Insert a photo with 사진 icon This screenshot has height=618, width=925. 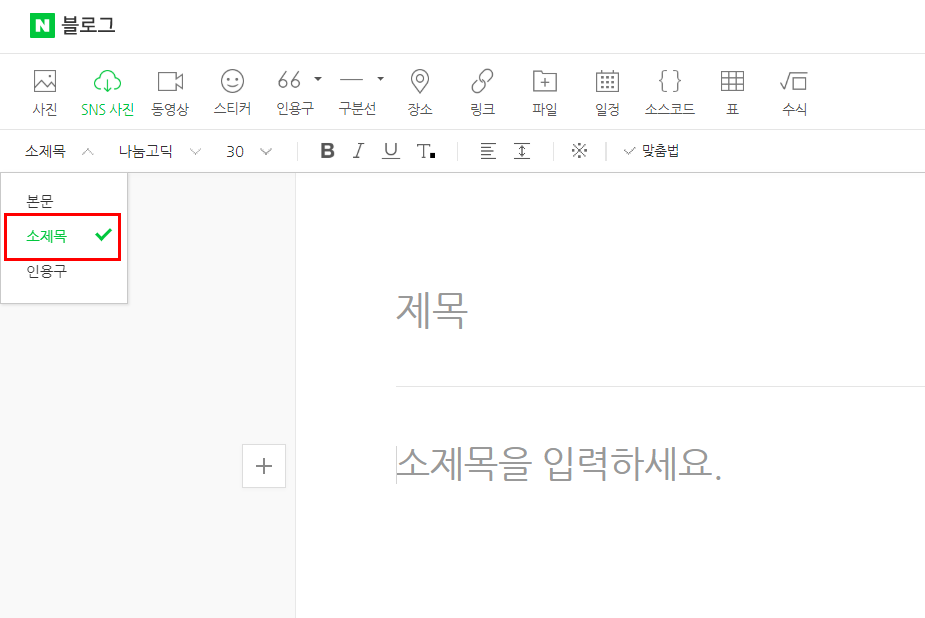pyautogui.click(x=45, y=93)
